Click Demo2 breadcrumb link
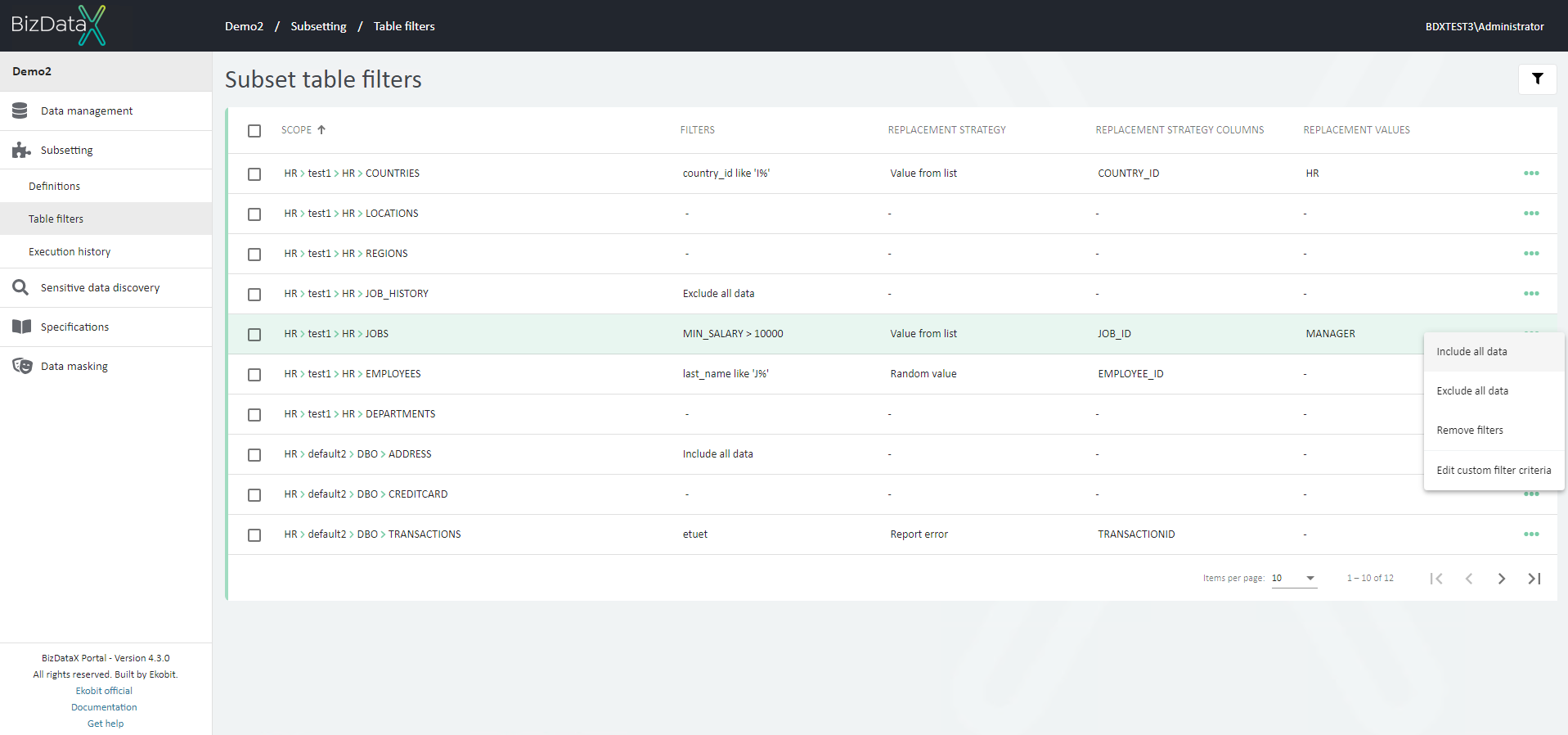The image size is (1568, 735). (244, 26)
